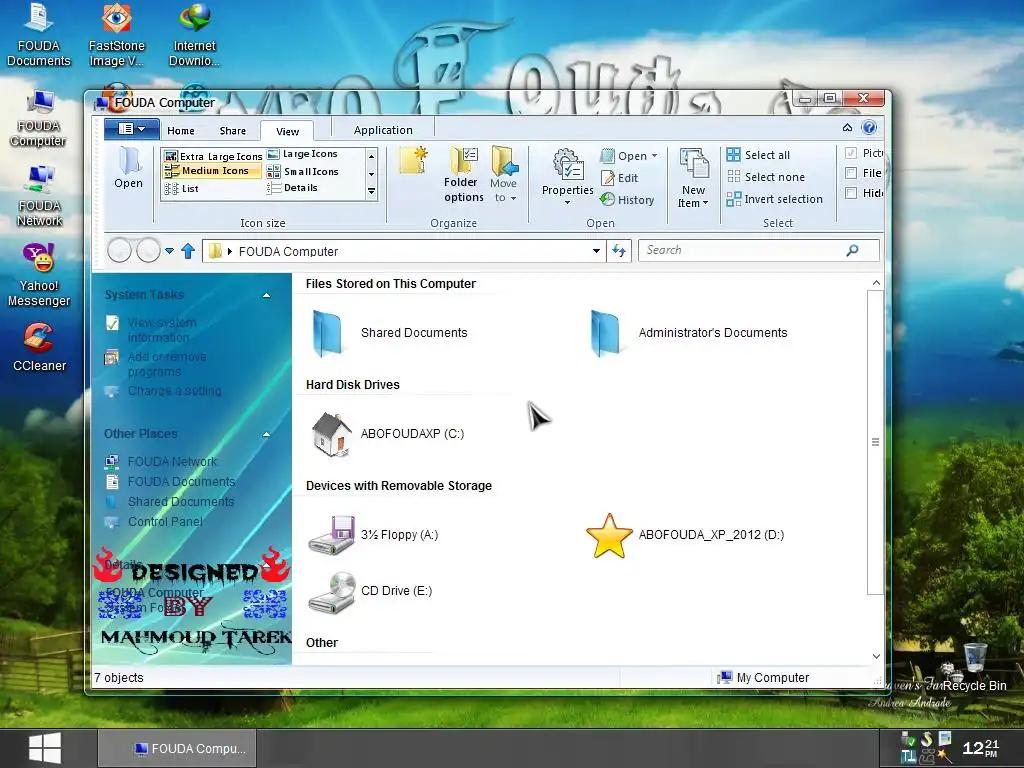Viewport: 1024px width, 768px height.
Task: Open the Internet Download desktop icon
Action: [195, 36]
